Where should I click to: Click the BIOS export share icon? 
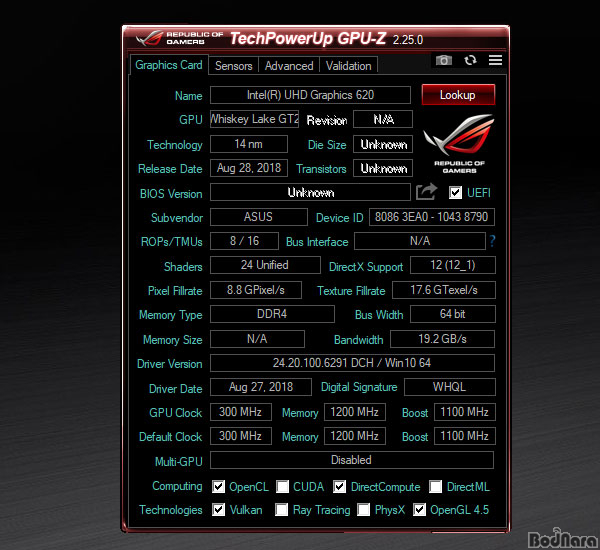(x=426, y=191)
